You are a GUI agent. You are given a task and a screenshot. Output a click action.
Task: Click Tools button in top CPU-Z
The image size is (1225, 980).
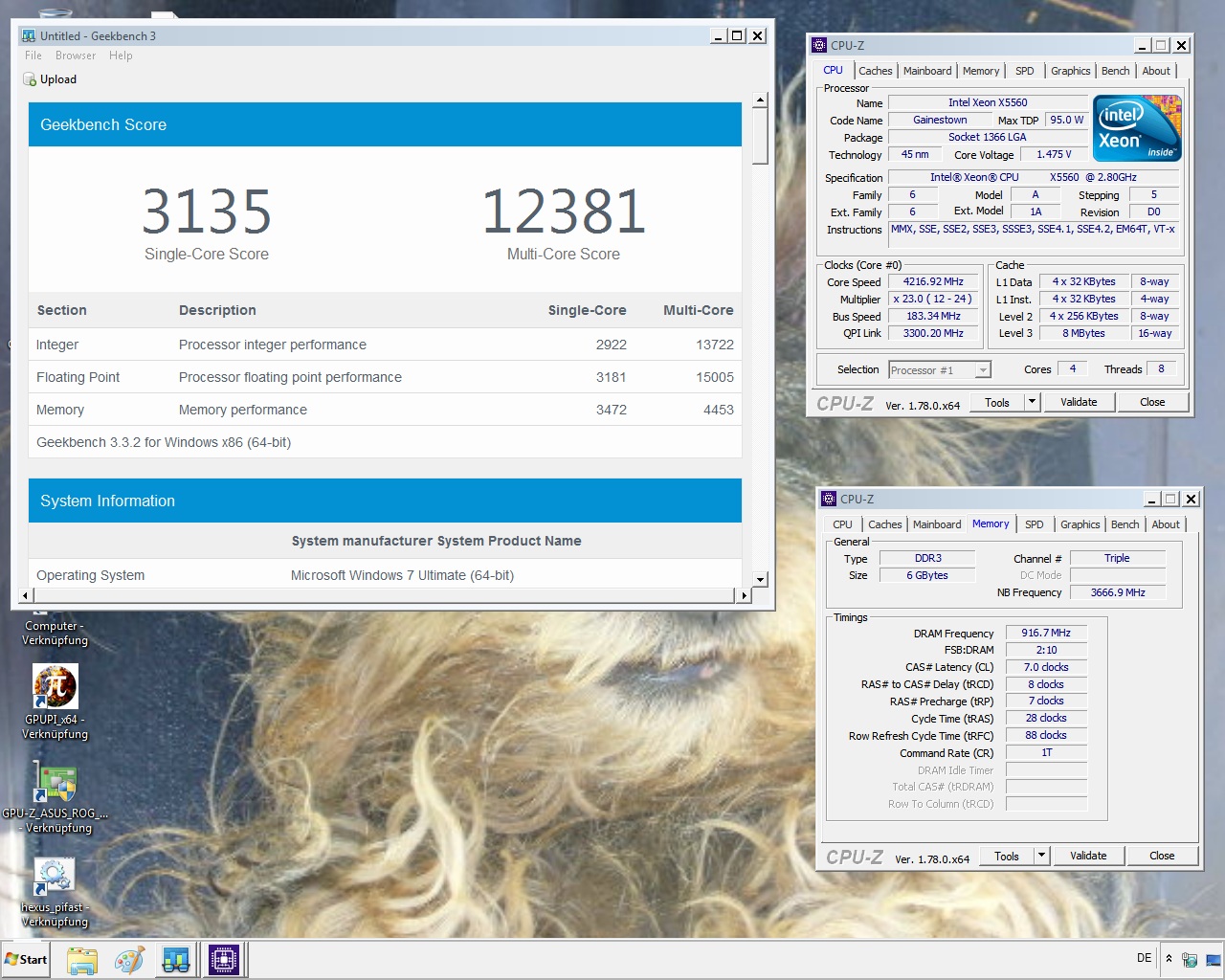tap(997, 402)
